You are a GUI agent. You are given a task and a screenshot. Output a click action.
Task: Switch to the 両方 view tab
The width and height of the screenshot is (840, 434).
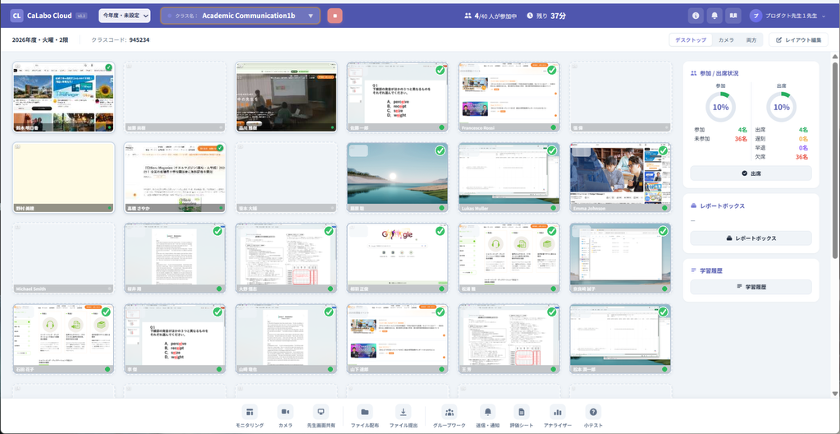point(751,40)
